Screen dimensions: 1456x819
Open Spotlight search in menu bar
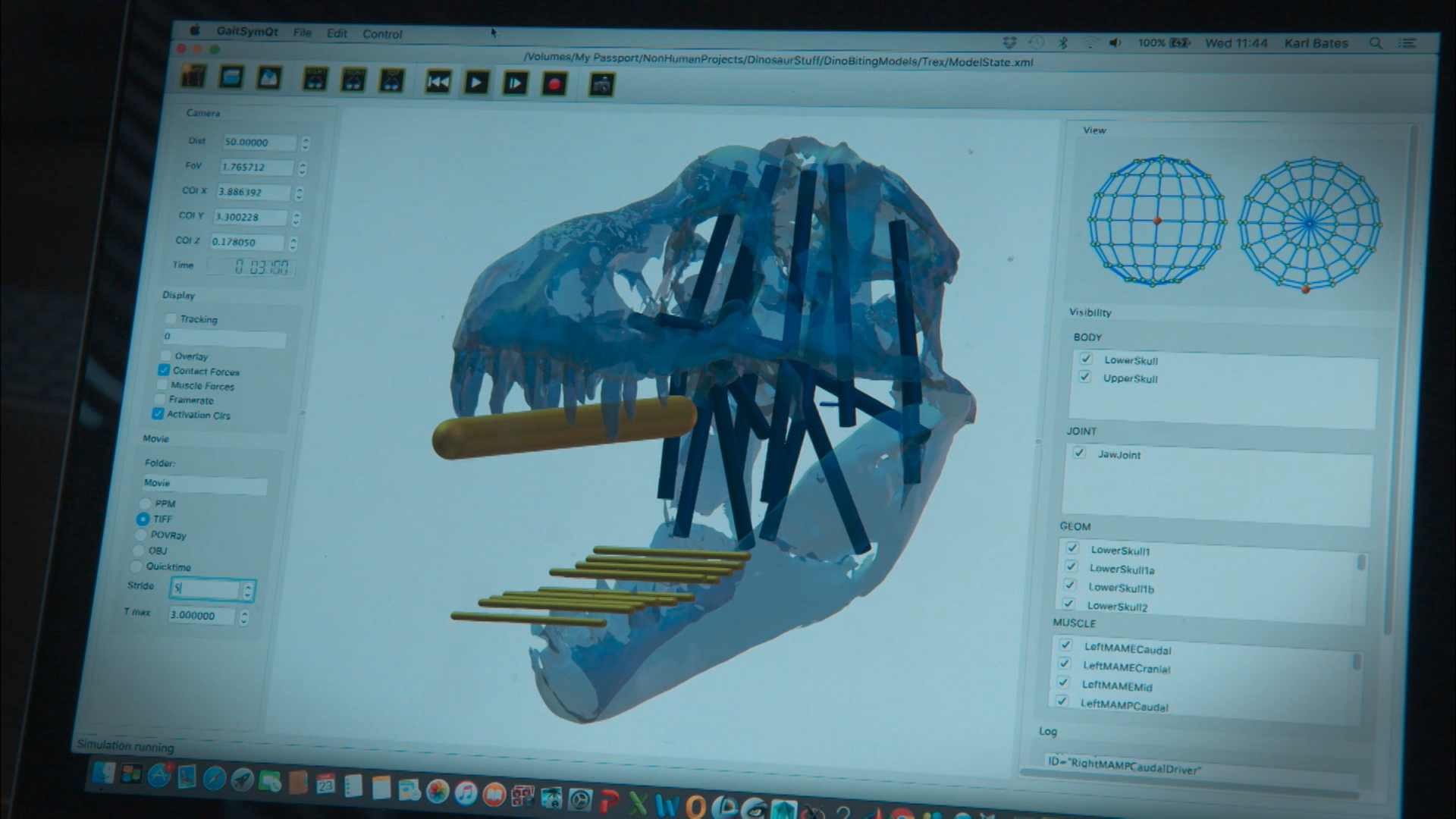1376,43
